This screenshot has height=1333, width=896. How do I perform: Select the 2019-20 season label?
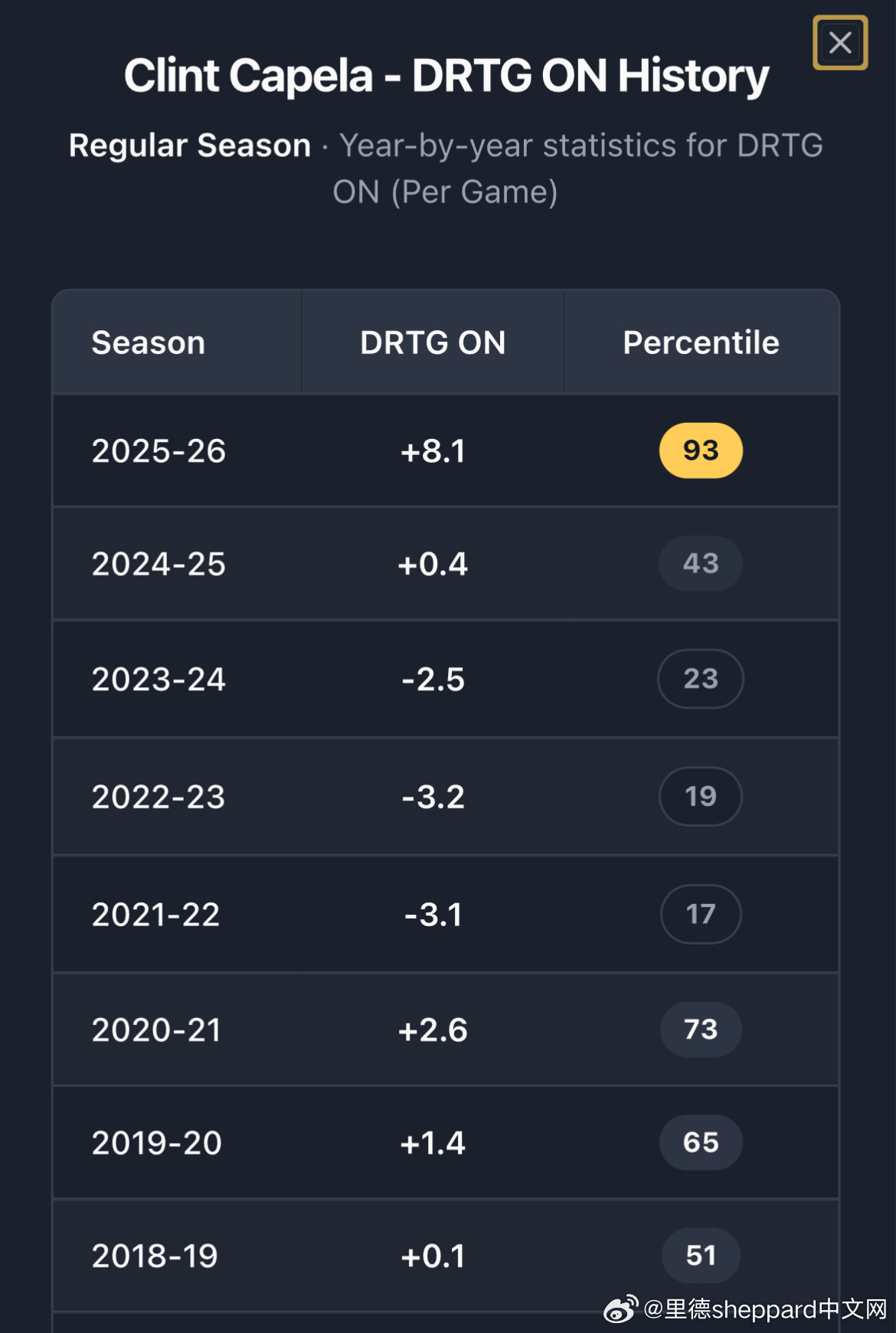pyautogui.click(x=157, y=1143)
